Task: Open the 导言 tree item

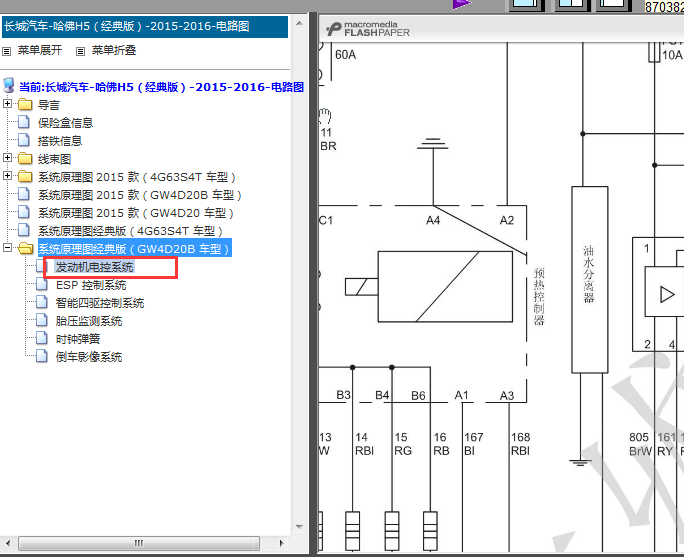Action: tap(48, 105)
